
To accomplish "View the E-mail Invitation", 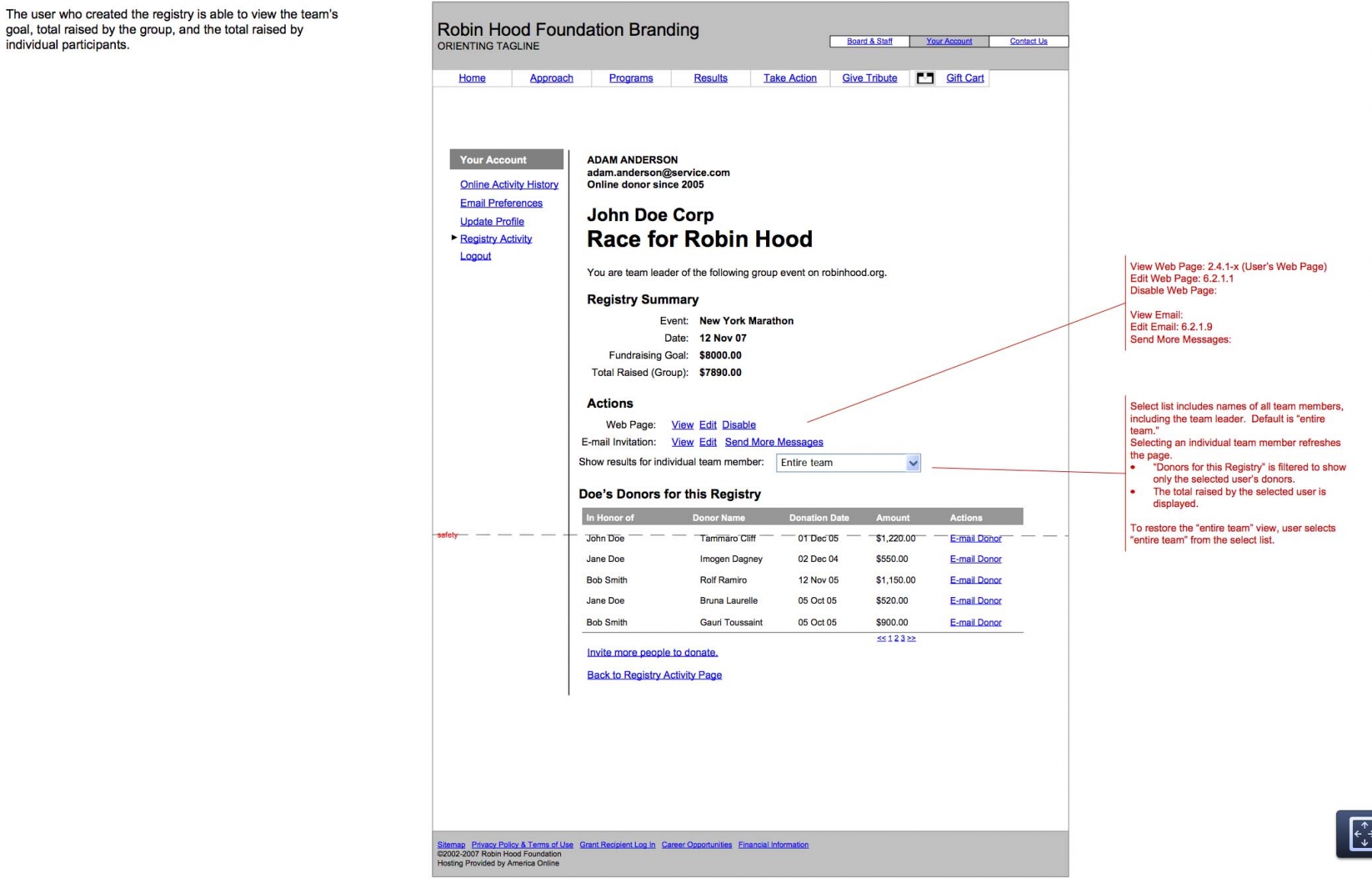I will tap(682, 442).
